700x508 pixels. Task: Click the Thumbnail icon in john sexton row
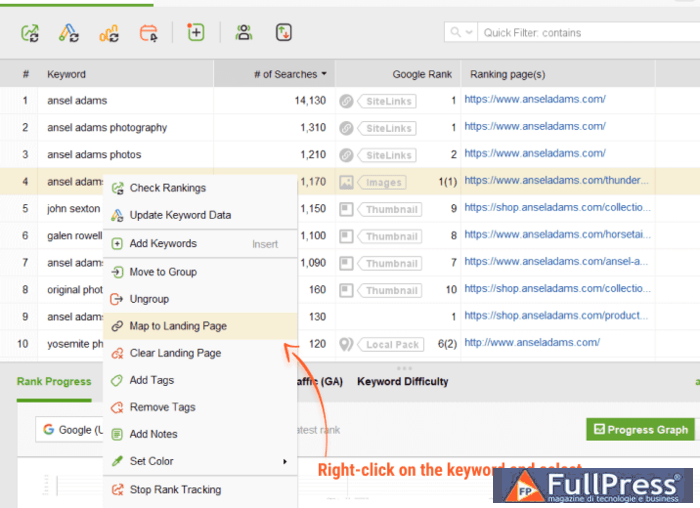tap(346, 209)
